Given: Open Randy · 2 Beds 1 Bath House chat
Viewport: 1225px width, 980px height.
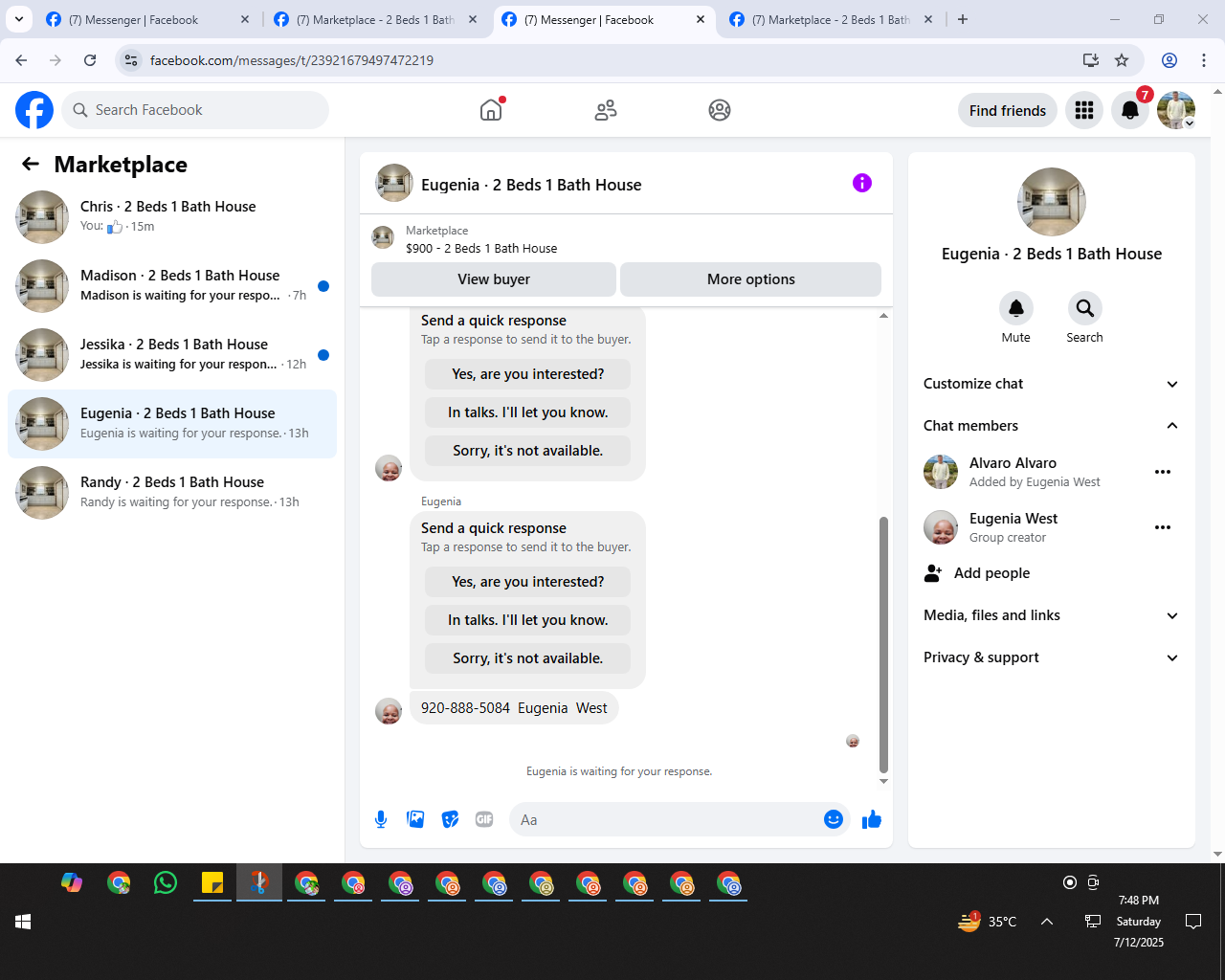Looking at the screenshot, I should click(x=172, y=493).
